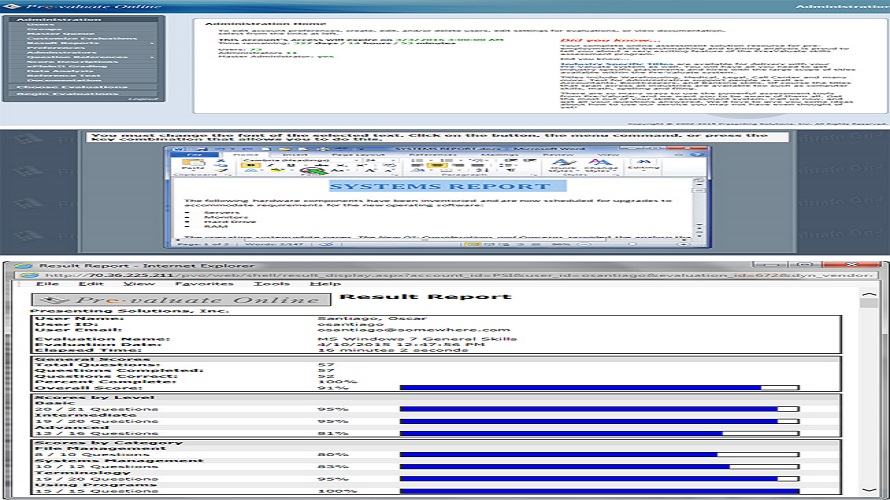890x500 pixels.
Task: Switch to the Home tab in Word
Action: click(x=246, y=154)
